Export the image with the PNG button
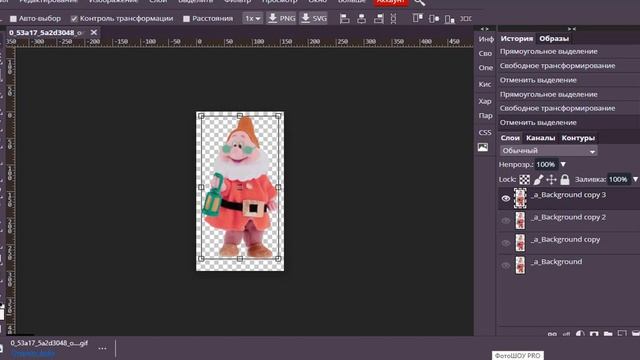Viewport: 640px width, 360px height. (281, 18)
